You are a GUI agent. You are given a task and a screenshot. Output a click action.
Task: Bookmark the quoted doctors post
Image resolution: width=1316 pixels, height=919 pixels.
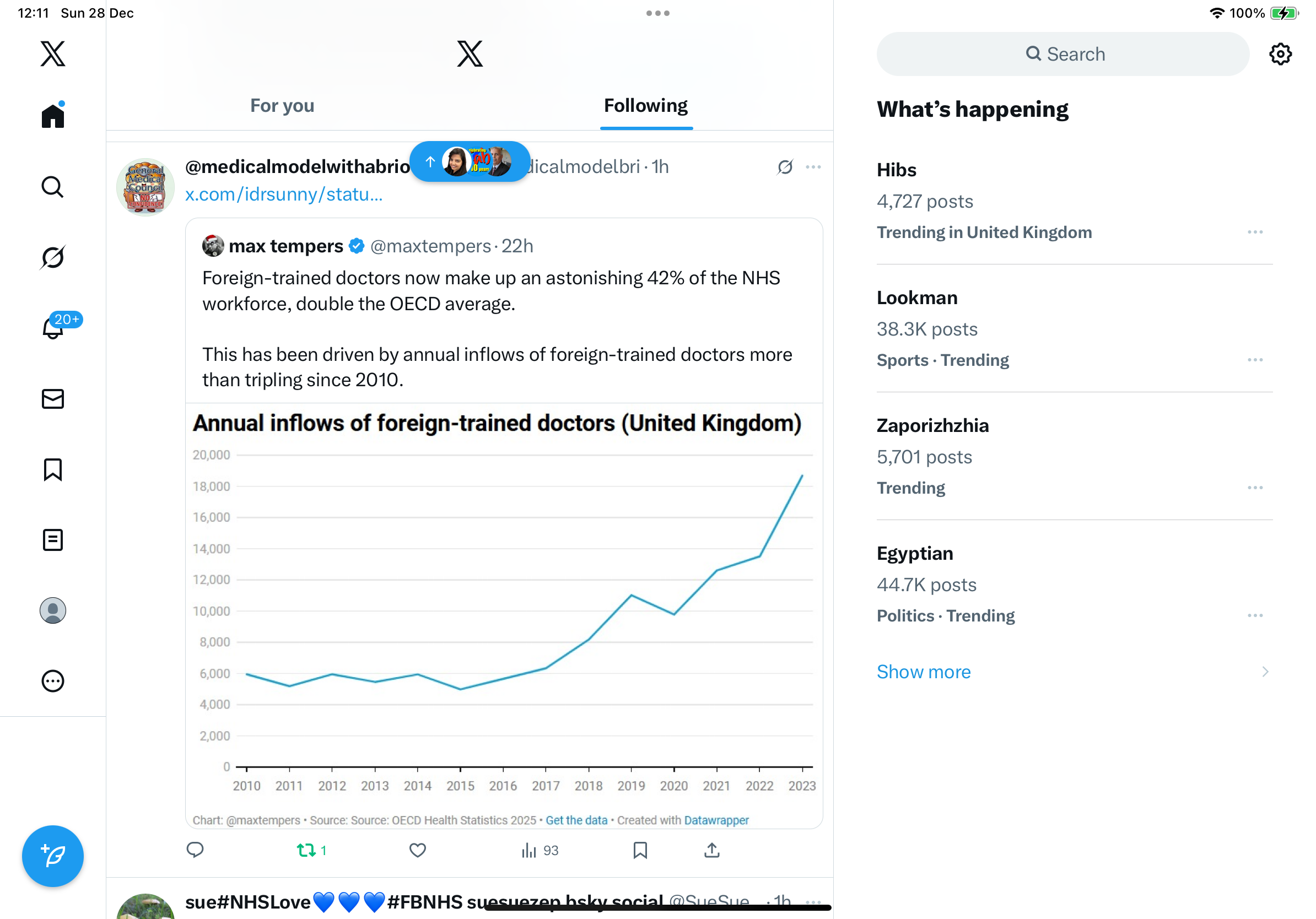pyautogui.click(x=640, y=850)
